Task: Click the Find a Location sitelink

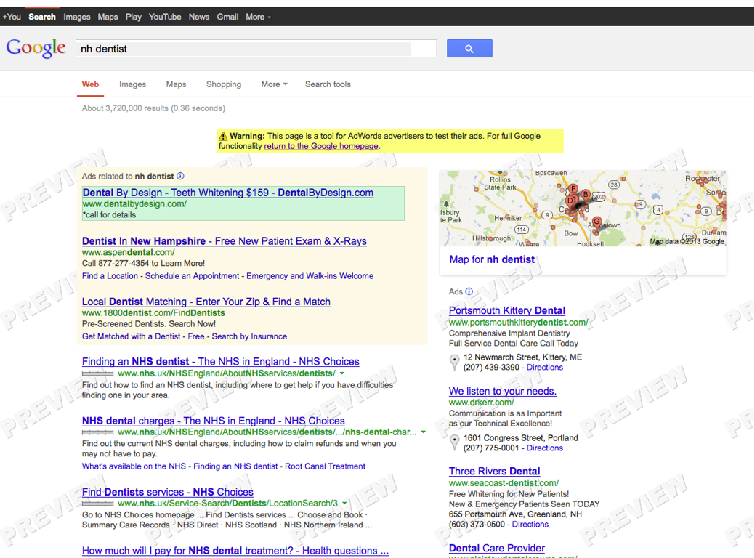Action: pyautogui.click(x=110, y=276)
